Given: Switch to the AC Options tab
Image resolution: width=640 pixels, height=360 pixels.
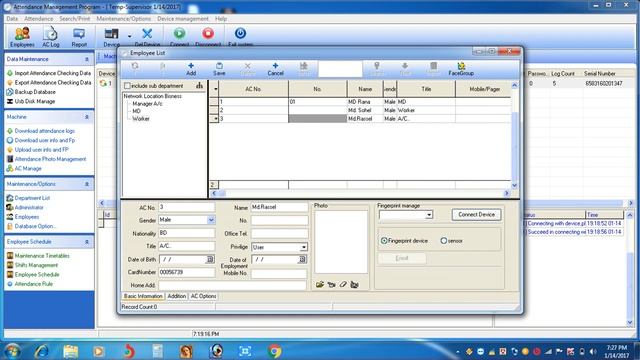Looking at the screenshot, I should click(203, 296).
